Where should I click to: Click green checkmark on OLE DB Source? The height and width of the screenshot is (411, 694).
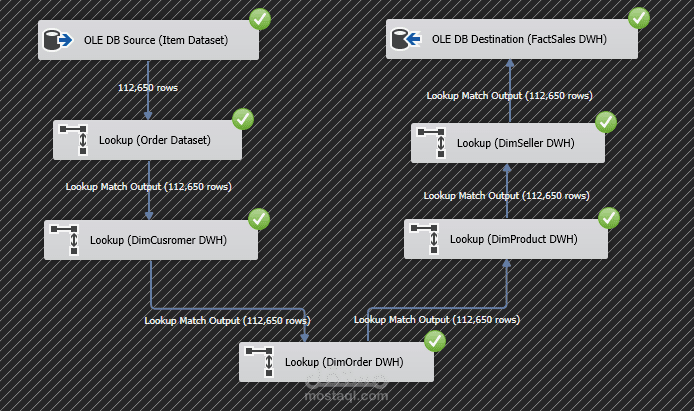click(x=260, y=19)
